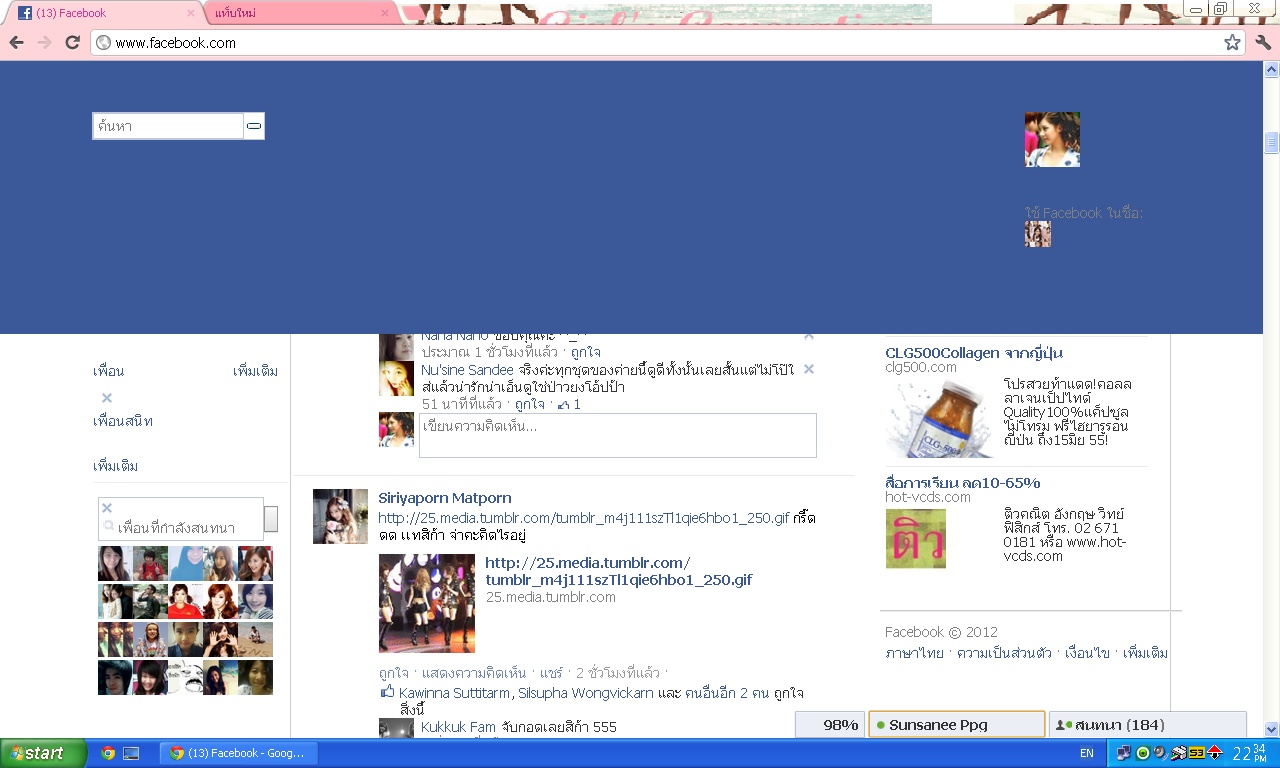1280x768 pixels.
Task: Click the Facebook search submit button
Action: click(x=254, y=126)
